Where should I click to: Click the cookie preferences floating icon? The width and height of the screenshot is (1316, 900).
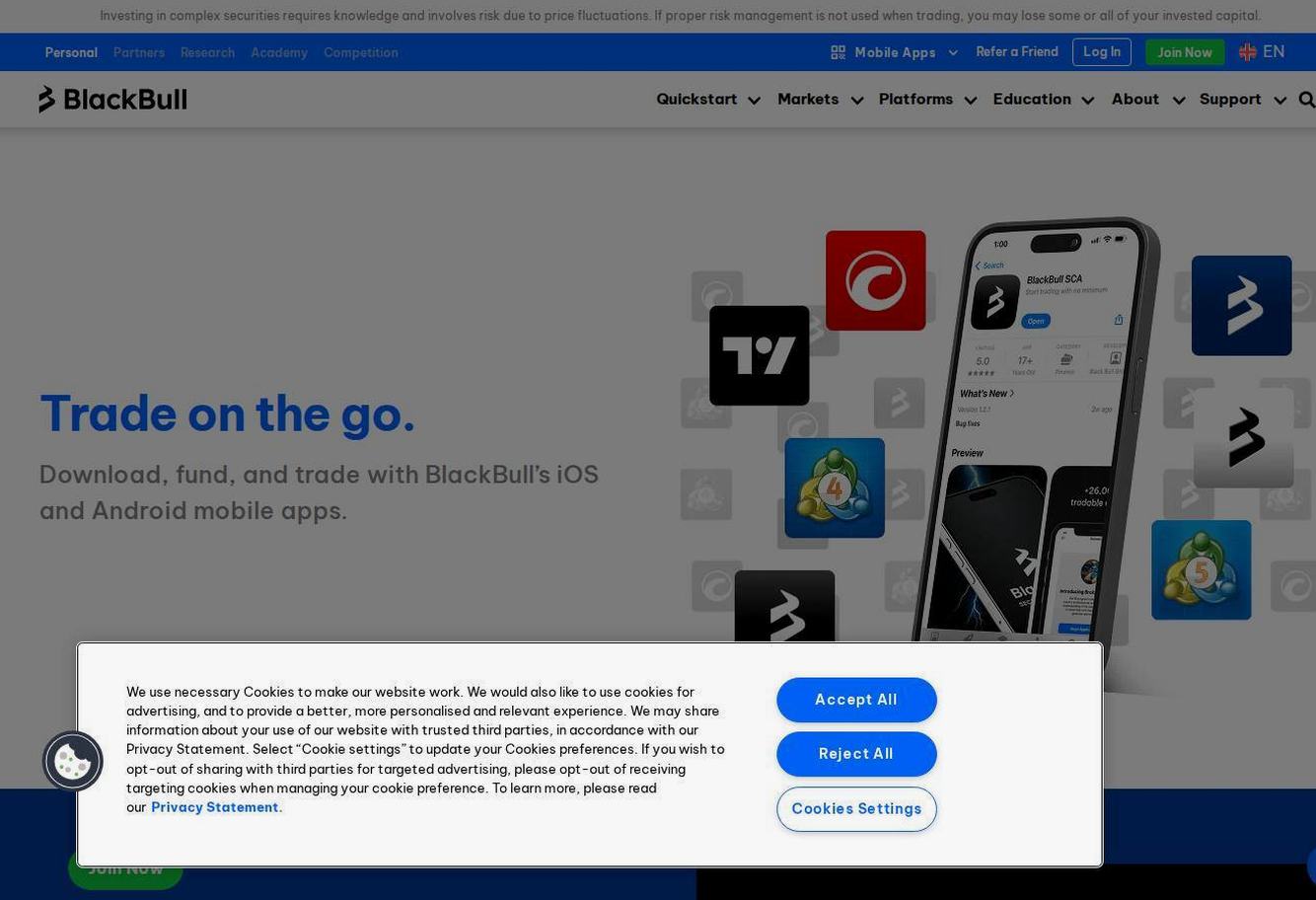click(72, 761)
